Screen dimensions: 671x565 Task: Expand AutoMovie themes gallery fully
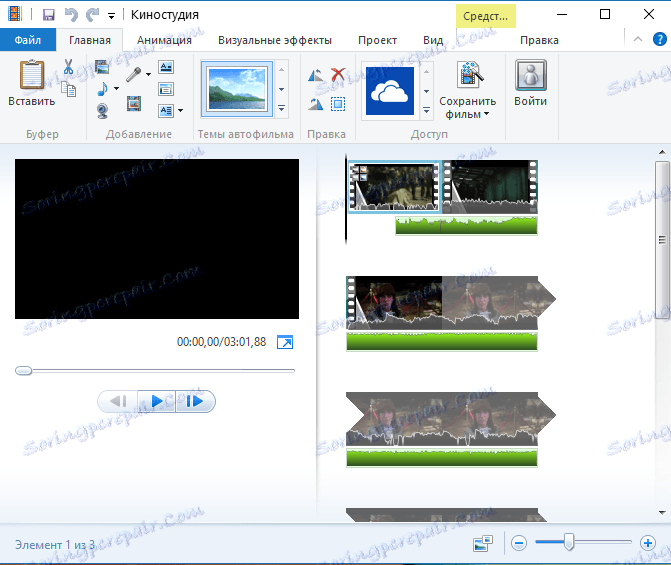pyautogui.click(x=282, y=108)
